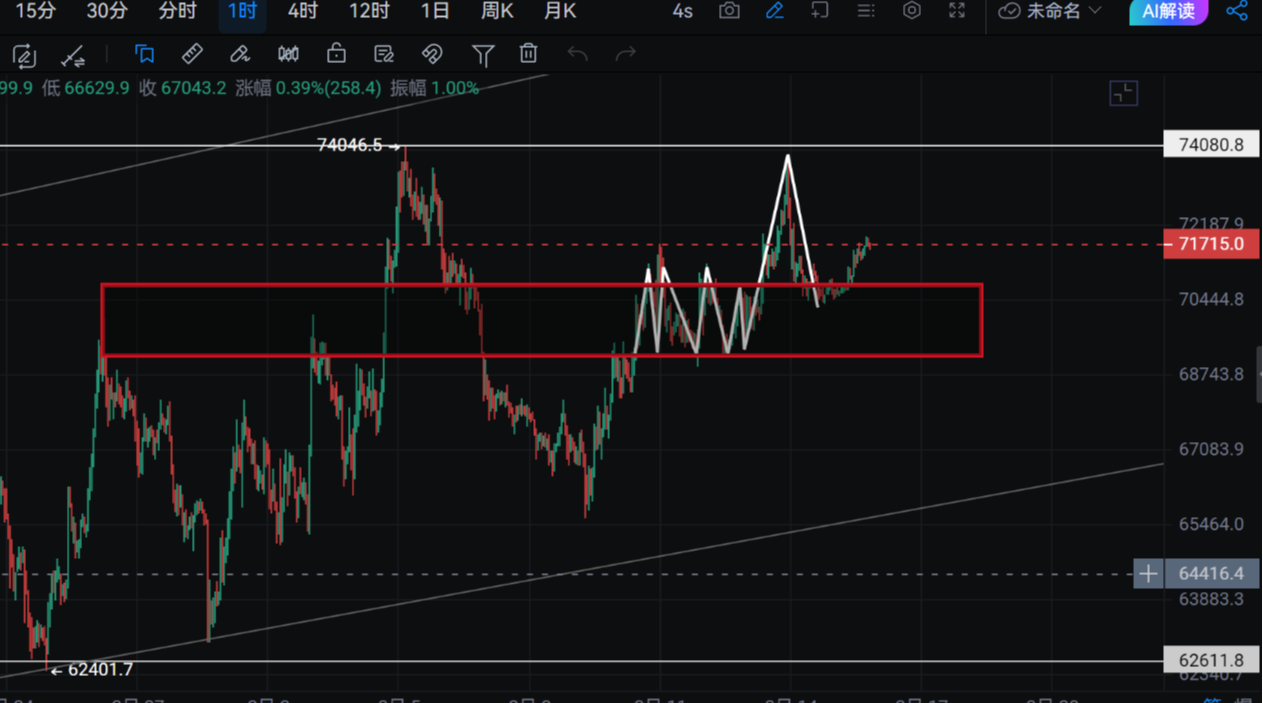This screenshot has width=1263, height=703.
Task: Toggle the pencil drawing toolbar
Action: coord(774,11)
